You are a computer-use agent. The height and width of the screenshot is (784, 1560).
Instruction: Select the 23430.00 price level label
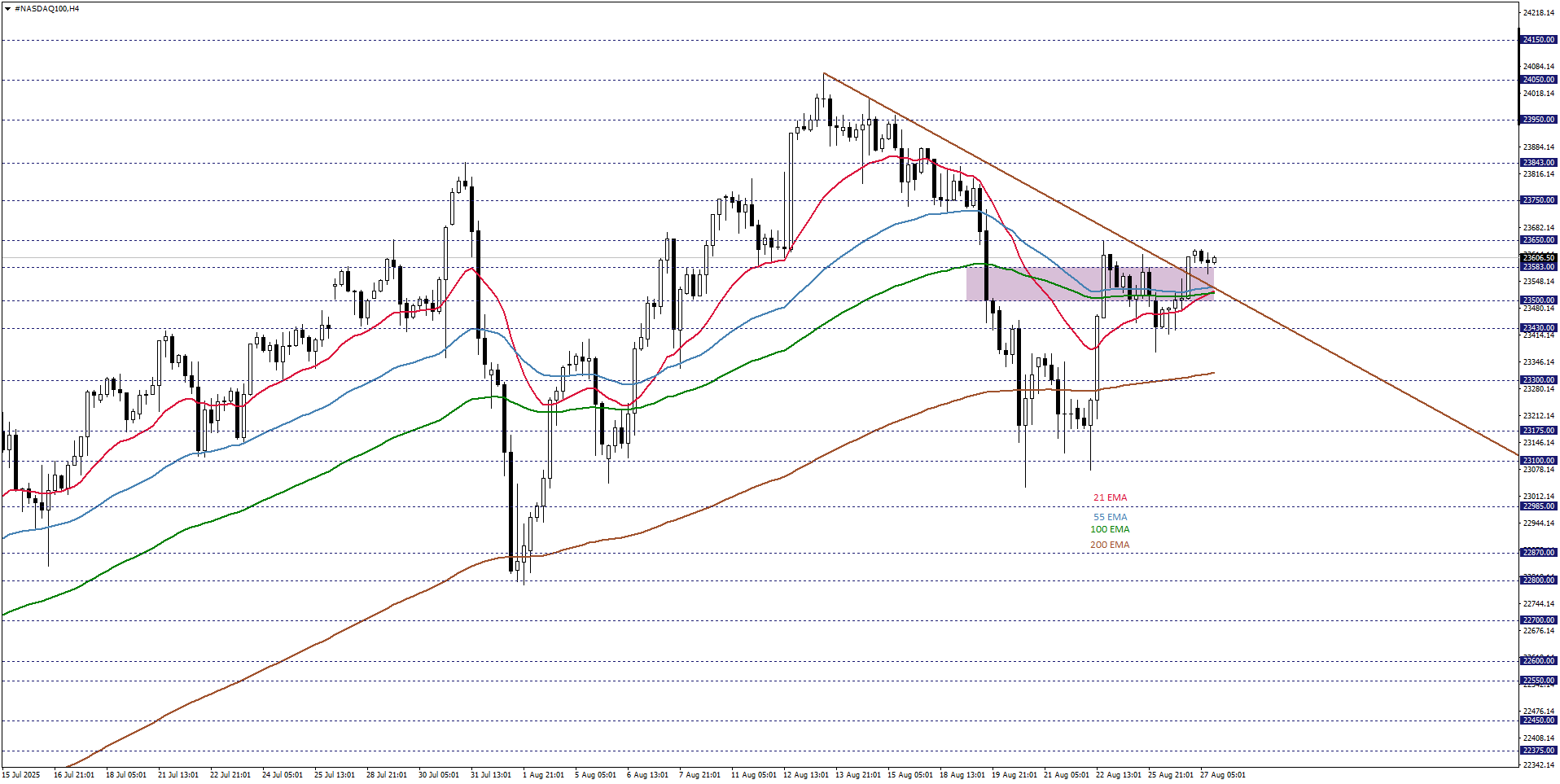click(x=1538, y=328)
